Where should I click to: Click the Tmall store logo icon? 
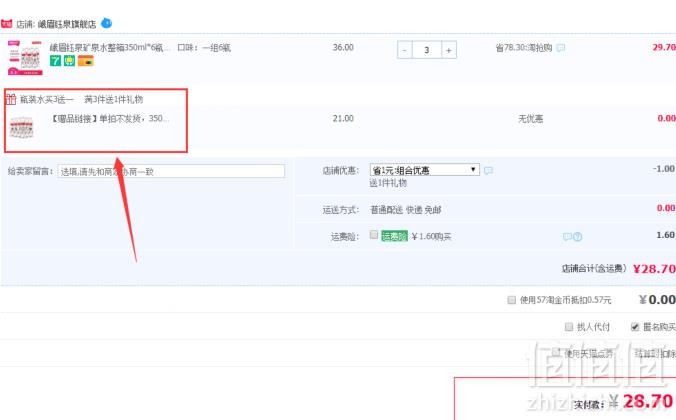[6, 23]
